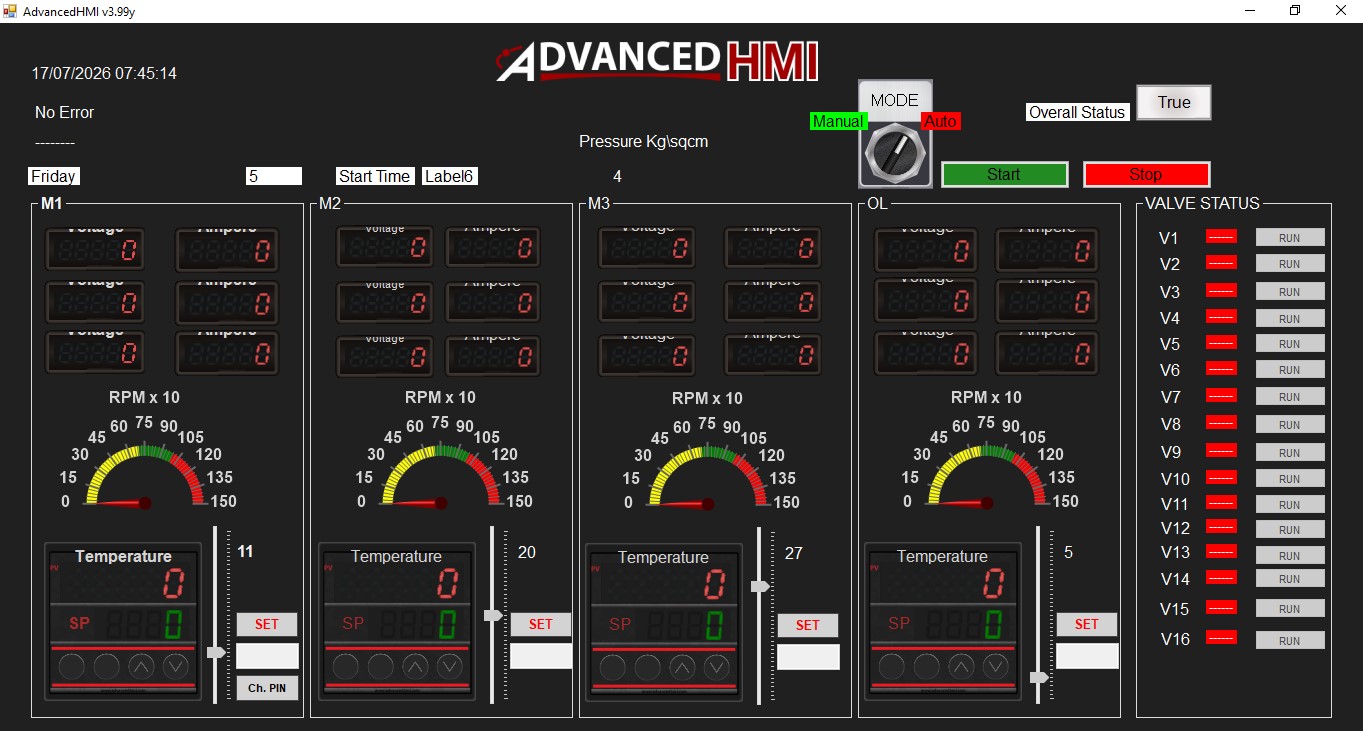Click RUN button for valve V13
The image size is (1363, 731).
pyautogui.click(x=1290, y=555)
